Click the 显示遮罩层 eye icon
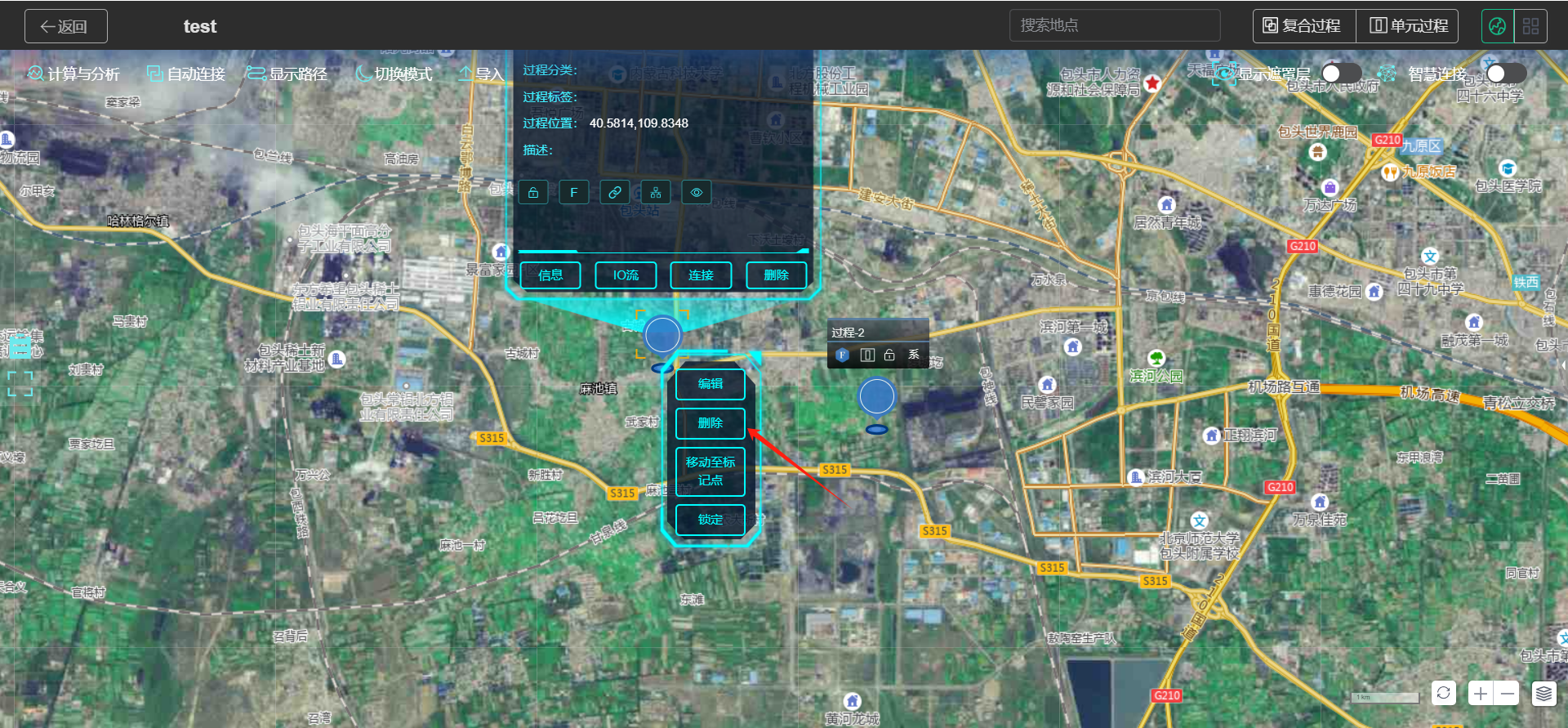 [x=1224, y=74]
